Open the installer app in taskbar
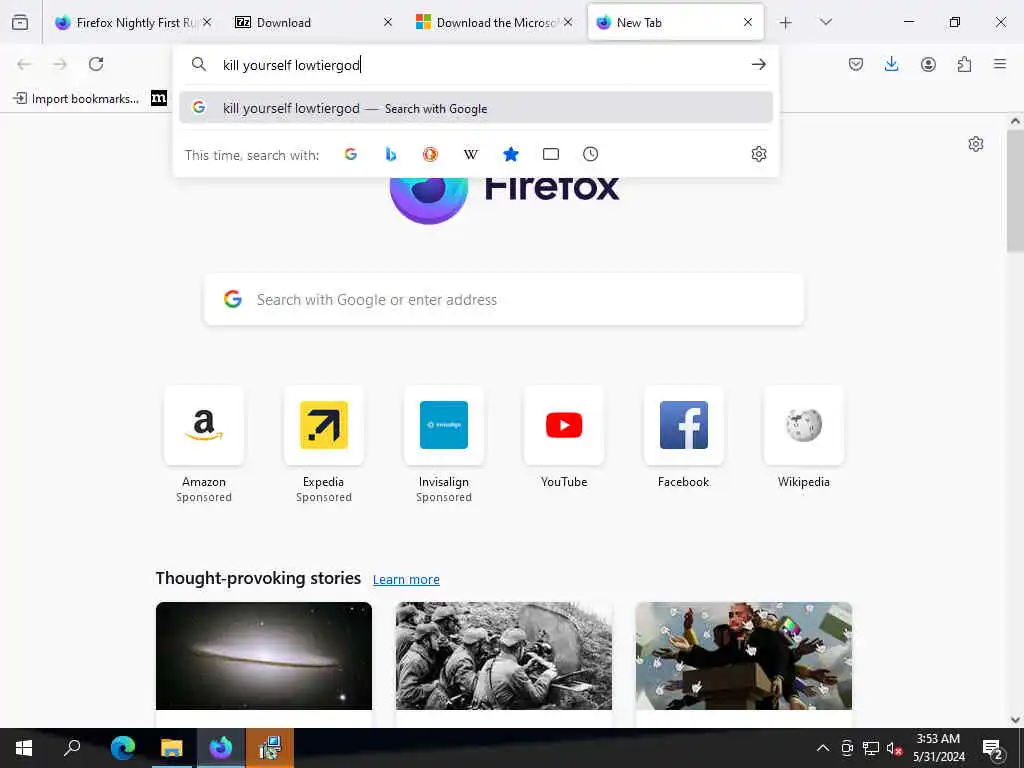Image resolution: width=1024 pixels, height=768 pixels. coord(270,748)
